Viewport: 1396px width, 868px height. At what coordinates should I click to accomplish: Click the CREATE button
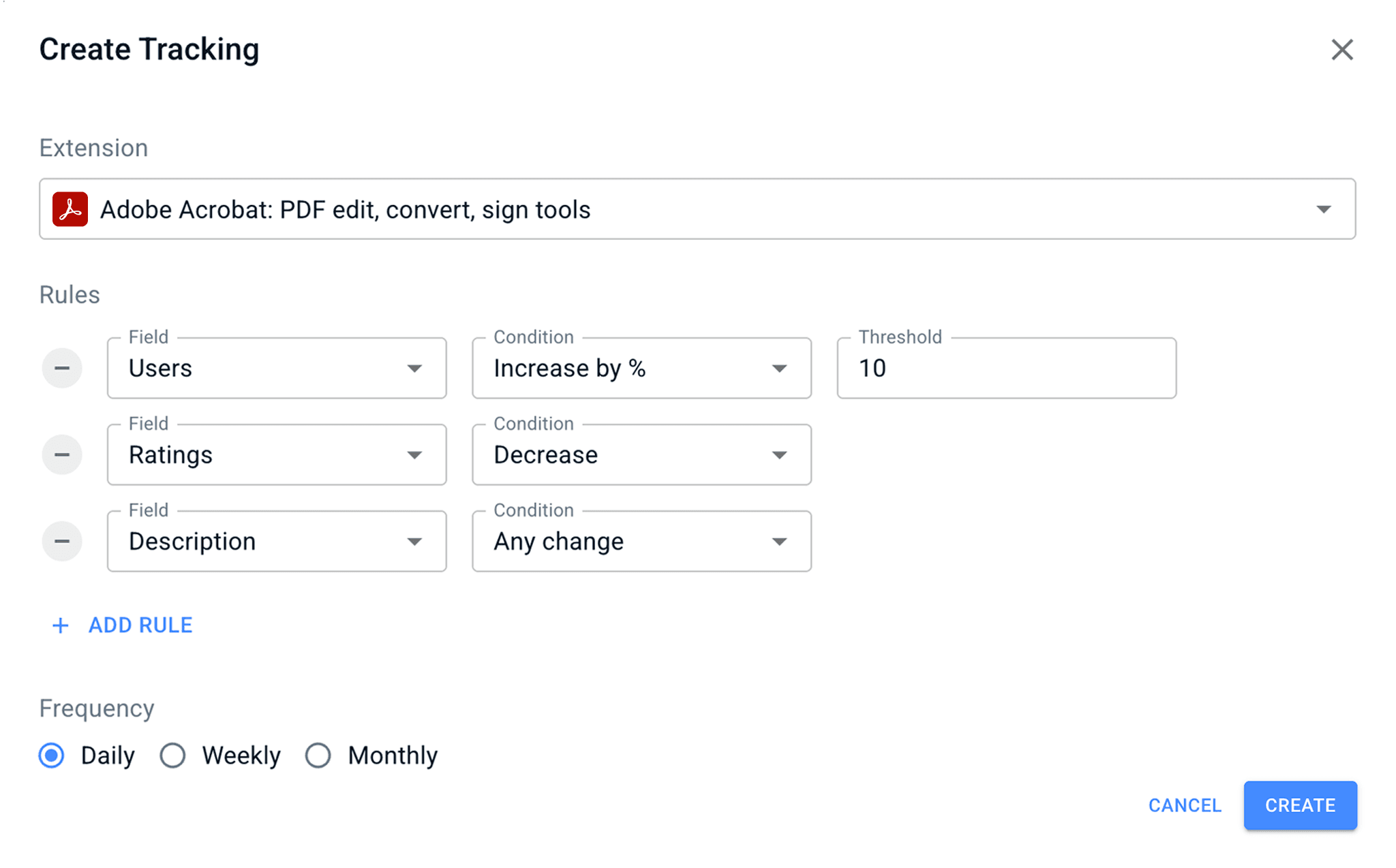pos(1300,805)
